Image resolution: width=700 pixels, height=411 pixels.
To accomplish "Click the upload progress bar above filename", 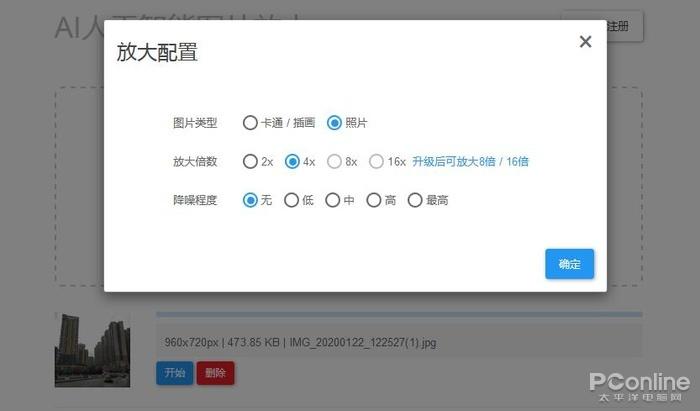I will pos(399,315).
